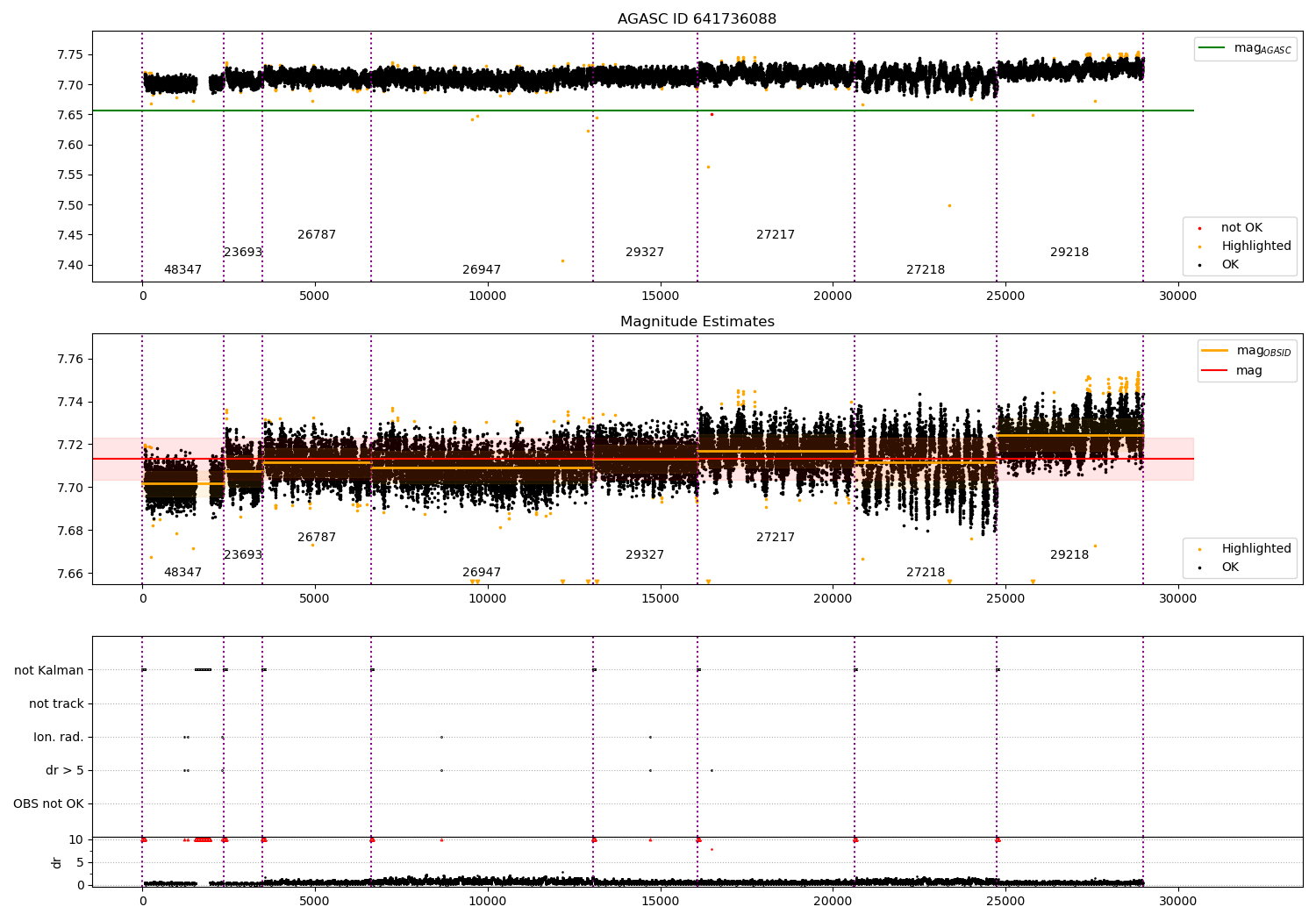Click OBSID label 48347 in the top panel

(x=182, y=270)
